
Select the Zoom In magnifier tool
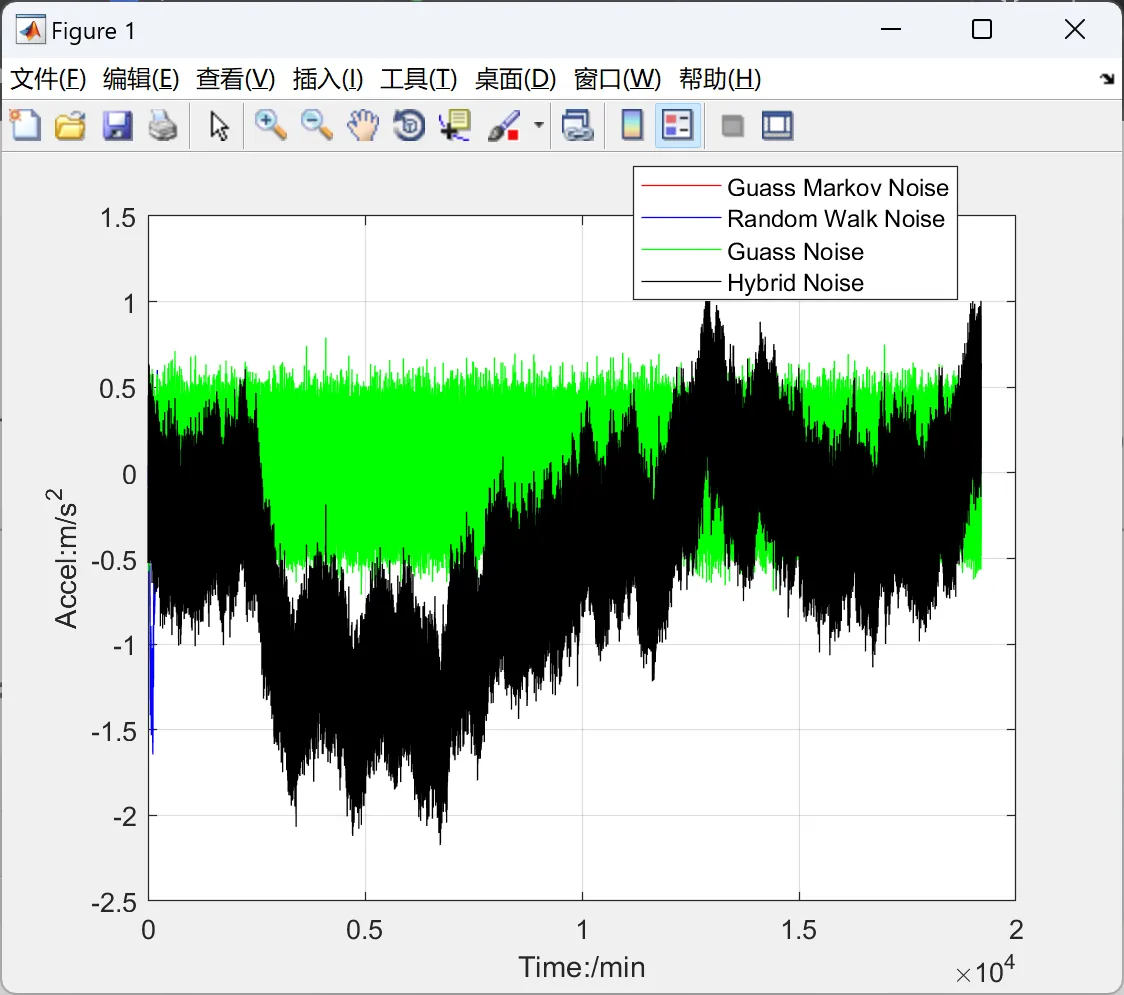[270, 126]
